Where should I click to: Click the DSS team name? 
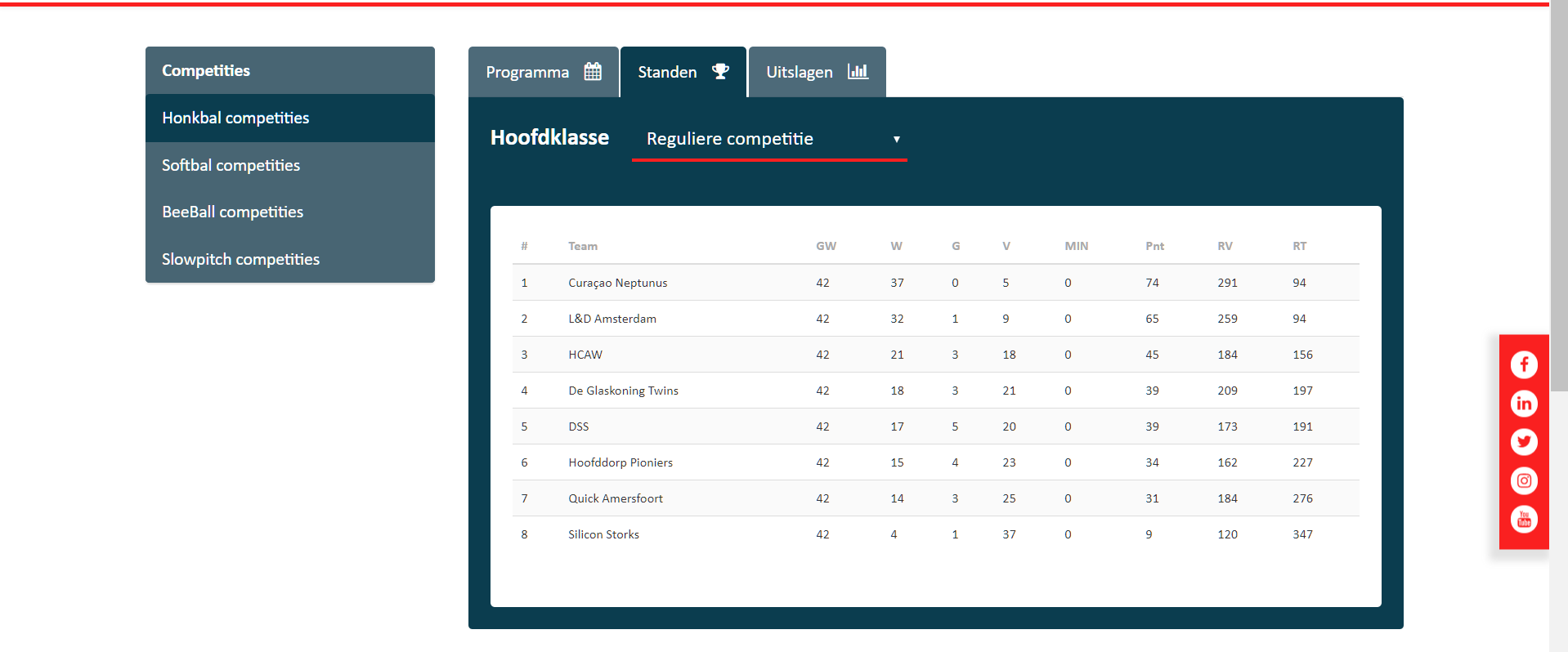[x=579, y=426]
